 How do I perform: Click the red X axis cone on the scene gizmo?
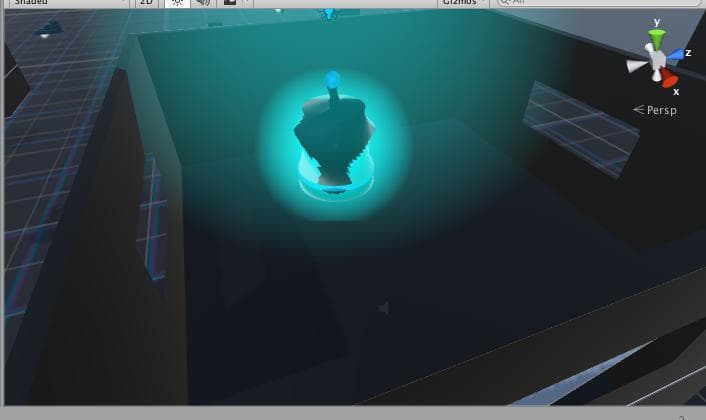669,79
